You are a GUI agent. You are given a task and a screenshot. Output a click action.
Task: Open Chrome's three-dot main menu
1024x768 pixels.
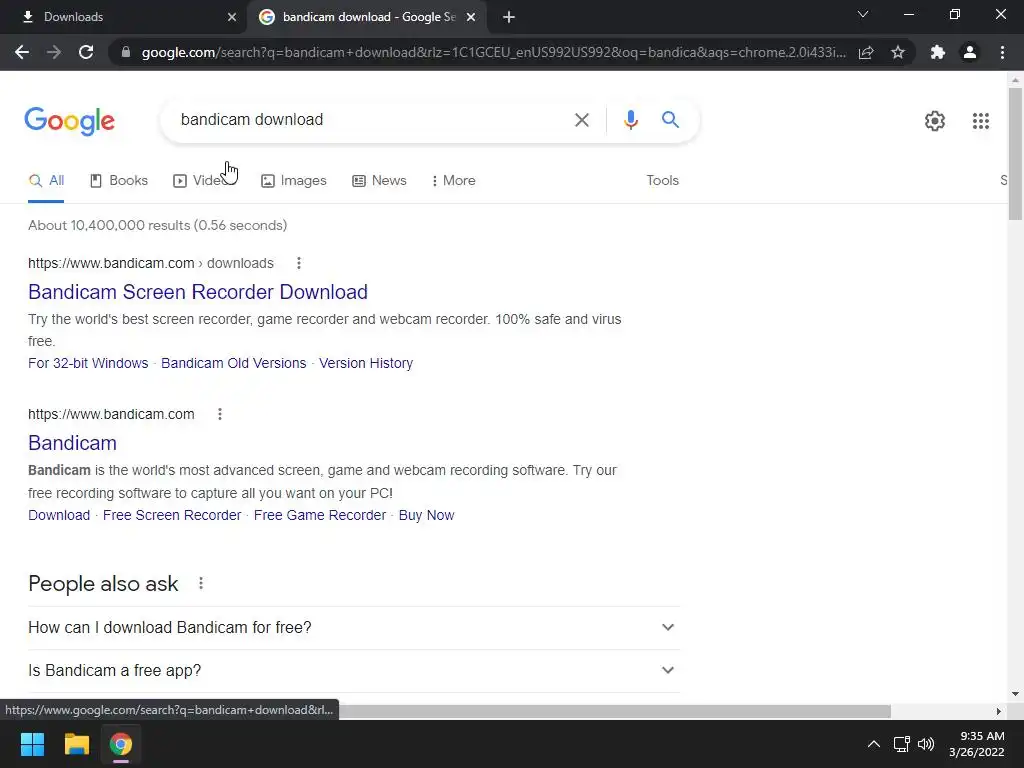(1002, 52)
